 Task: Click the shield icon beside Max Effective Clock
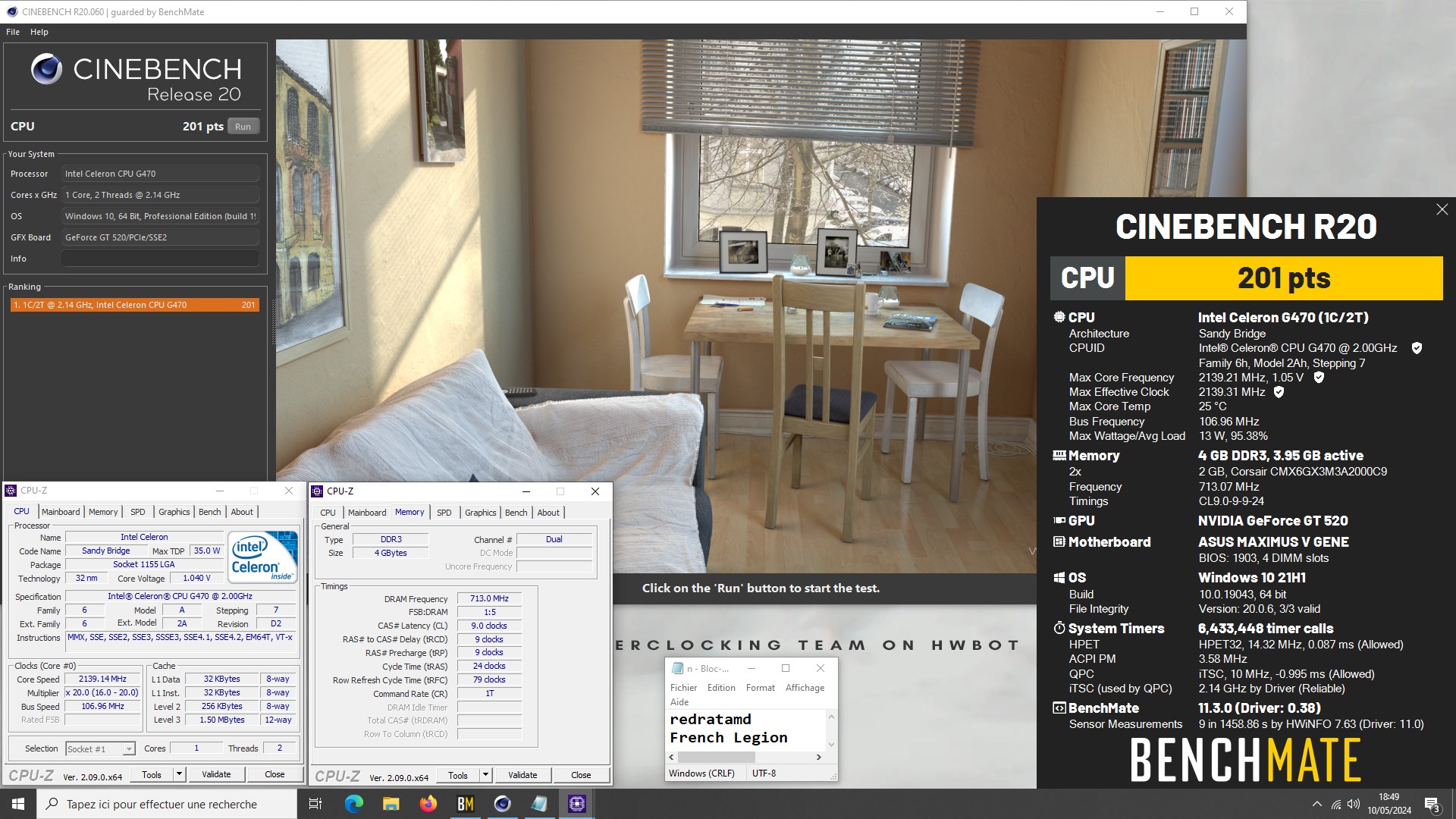pos(1279,392)
